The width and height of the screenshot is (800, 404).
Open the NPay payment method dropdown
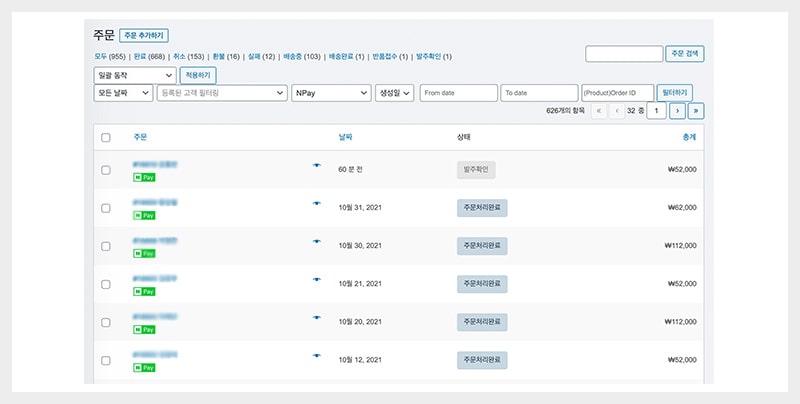click(x=331, y=93)
